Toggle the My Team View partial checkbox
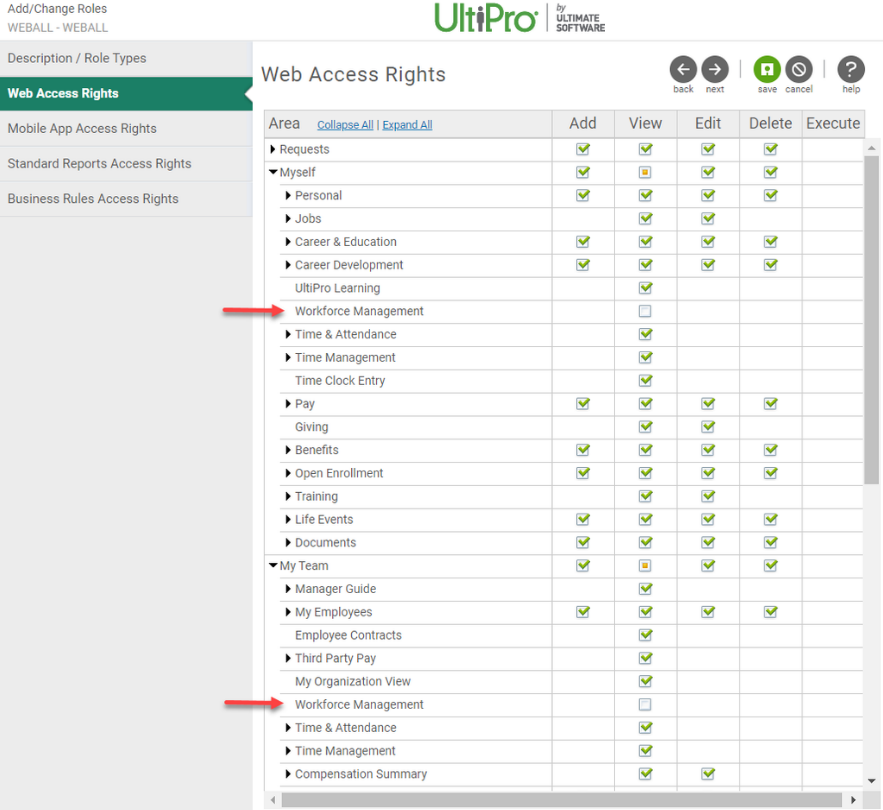This screenshot has height=810, width=883. (x=645, y=565)
